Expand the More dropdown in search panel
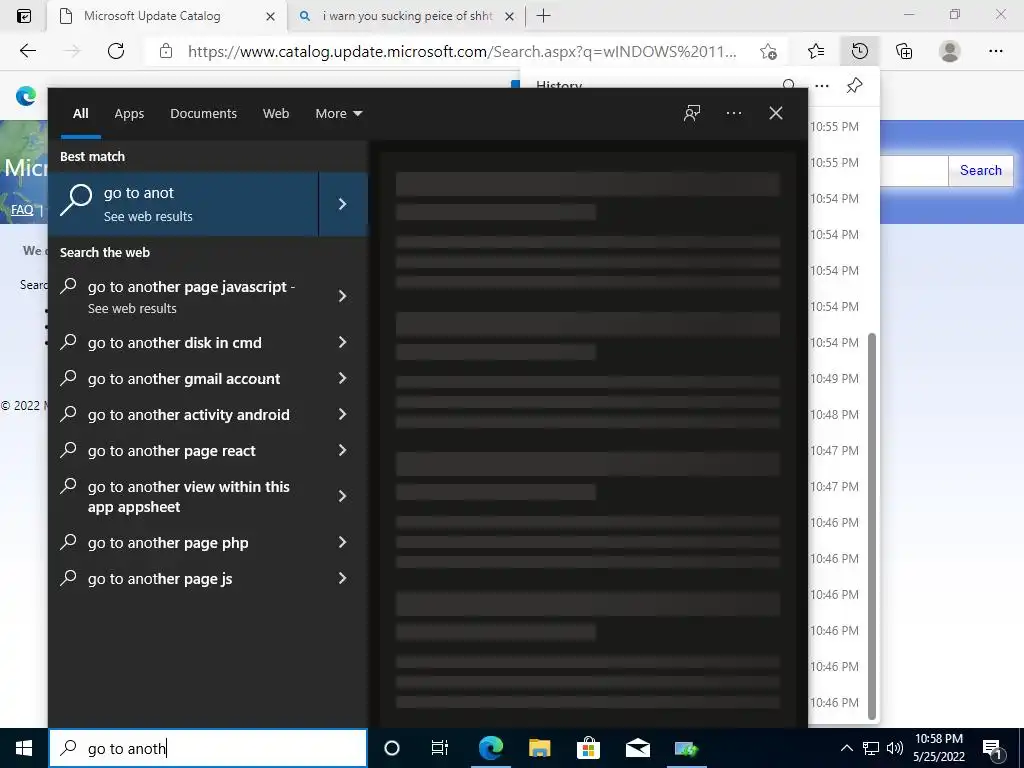The width and height of the screenshot is (1024, 768). (338, 113)
